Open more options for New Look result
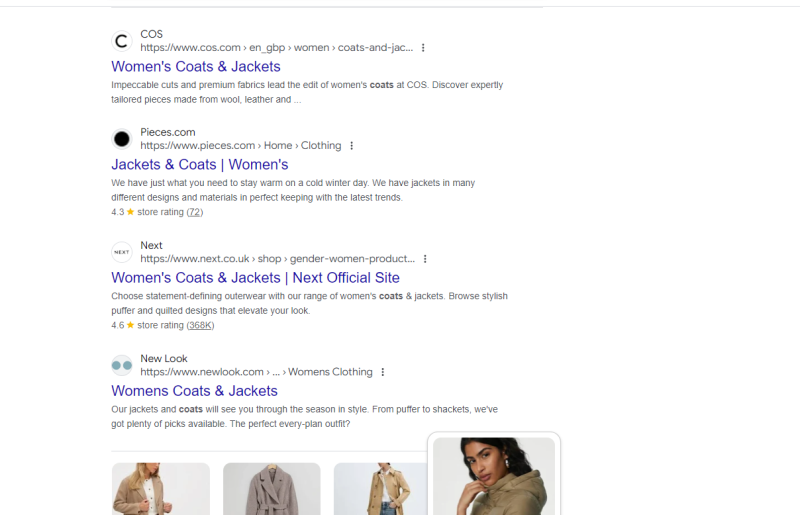800x515 pixels. pyautogui.click(x=383, y=373)
